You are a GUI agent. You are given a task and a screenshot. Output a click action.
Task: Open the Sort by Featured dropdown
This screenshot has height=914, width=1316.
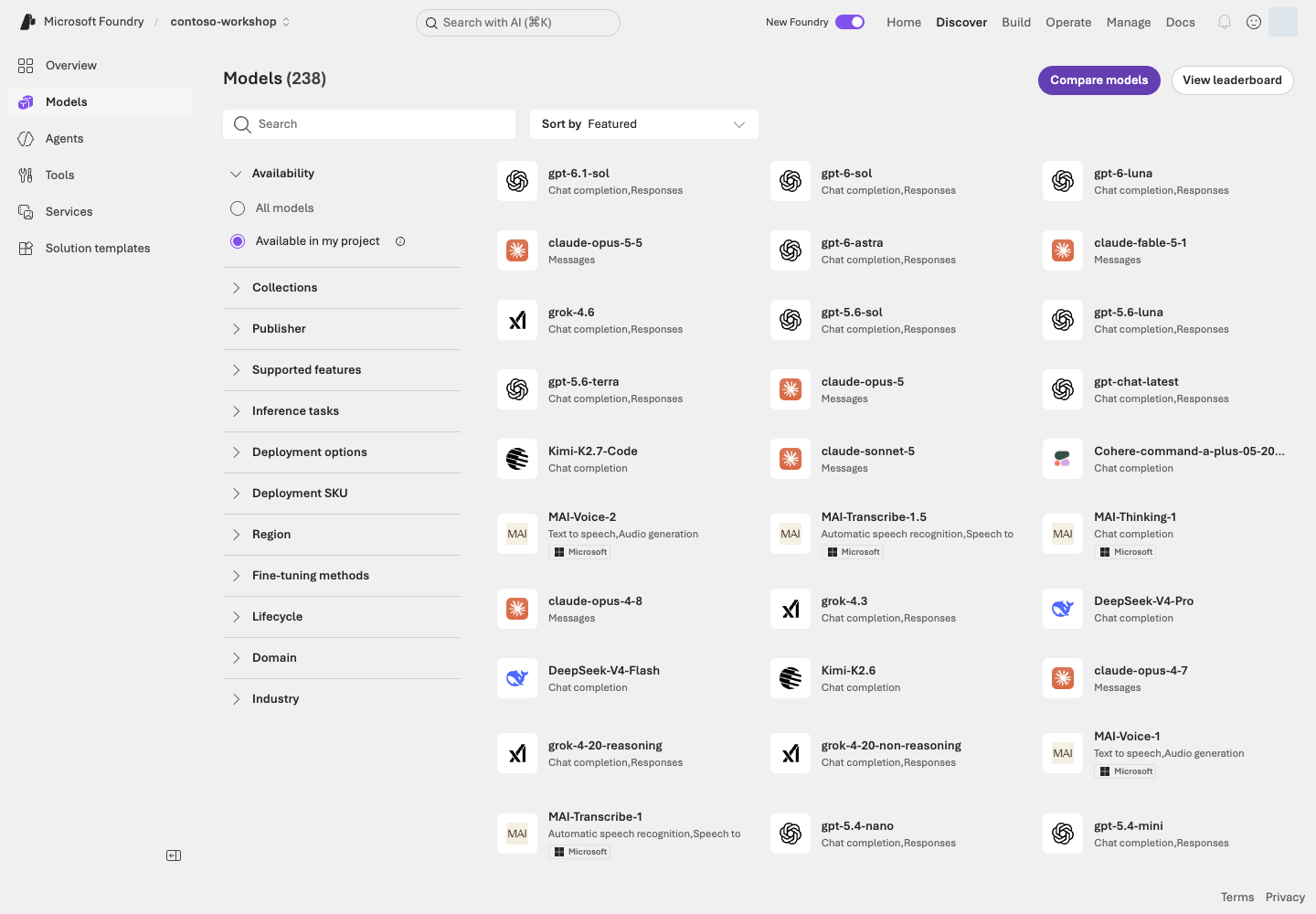[x=644, y=124]
